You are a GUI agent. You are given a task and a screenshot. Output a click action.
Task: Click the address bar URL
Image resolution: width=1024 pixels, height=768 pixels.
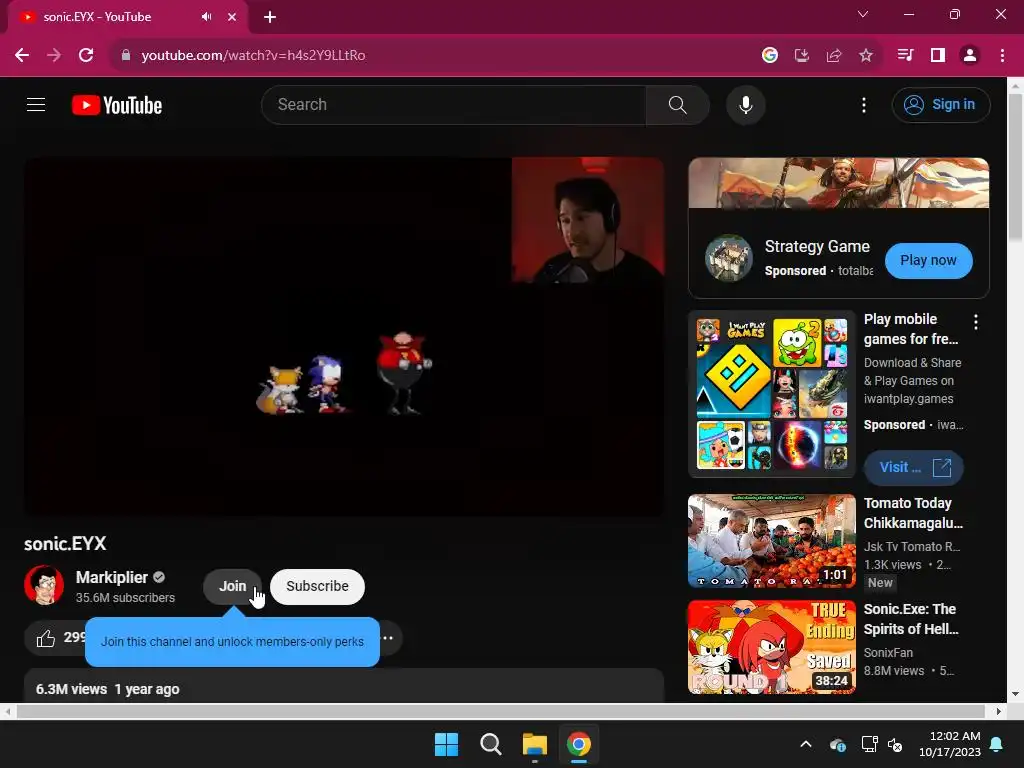[253, 56]
